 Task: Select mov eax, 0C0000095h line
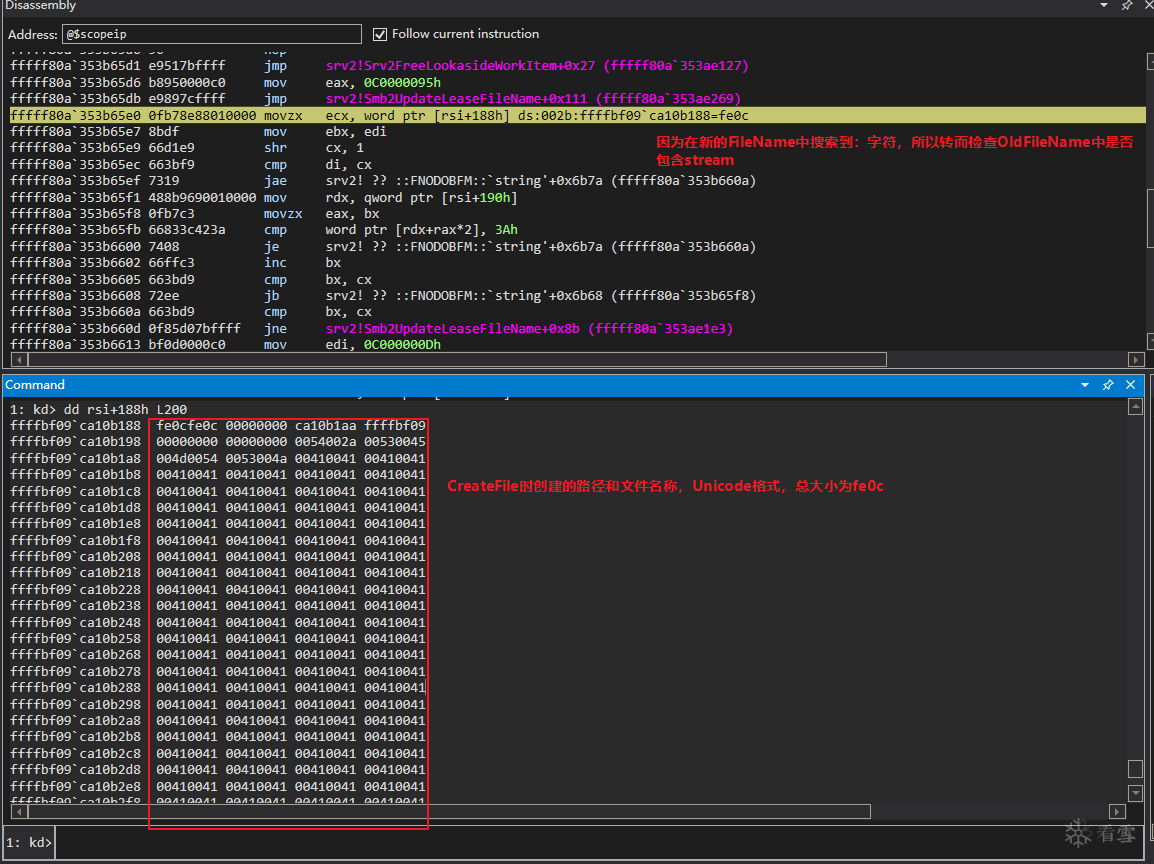pos(225,82)
